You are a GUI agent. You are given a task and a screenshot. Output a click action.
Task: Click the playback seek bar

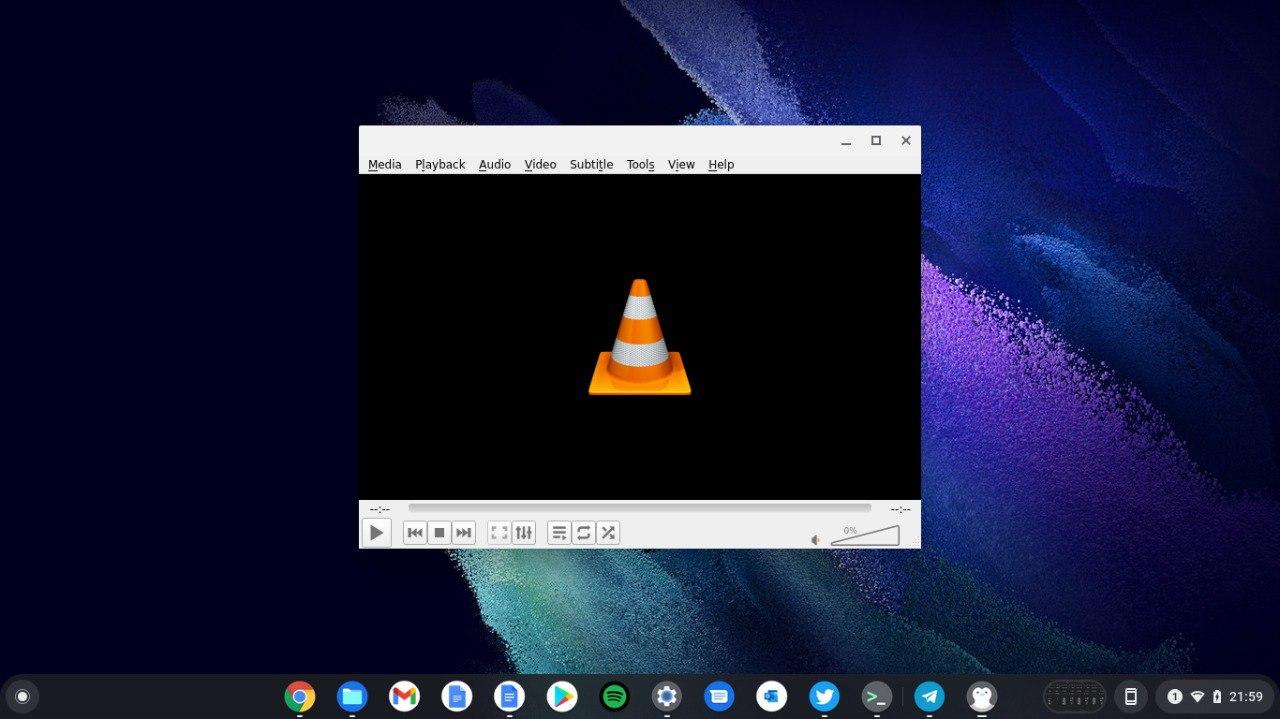point(639,508)
